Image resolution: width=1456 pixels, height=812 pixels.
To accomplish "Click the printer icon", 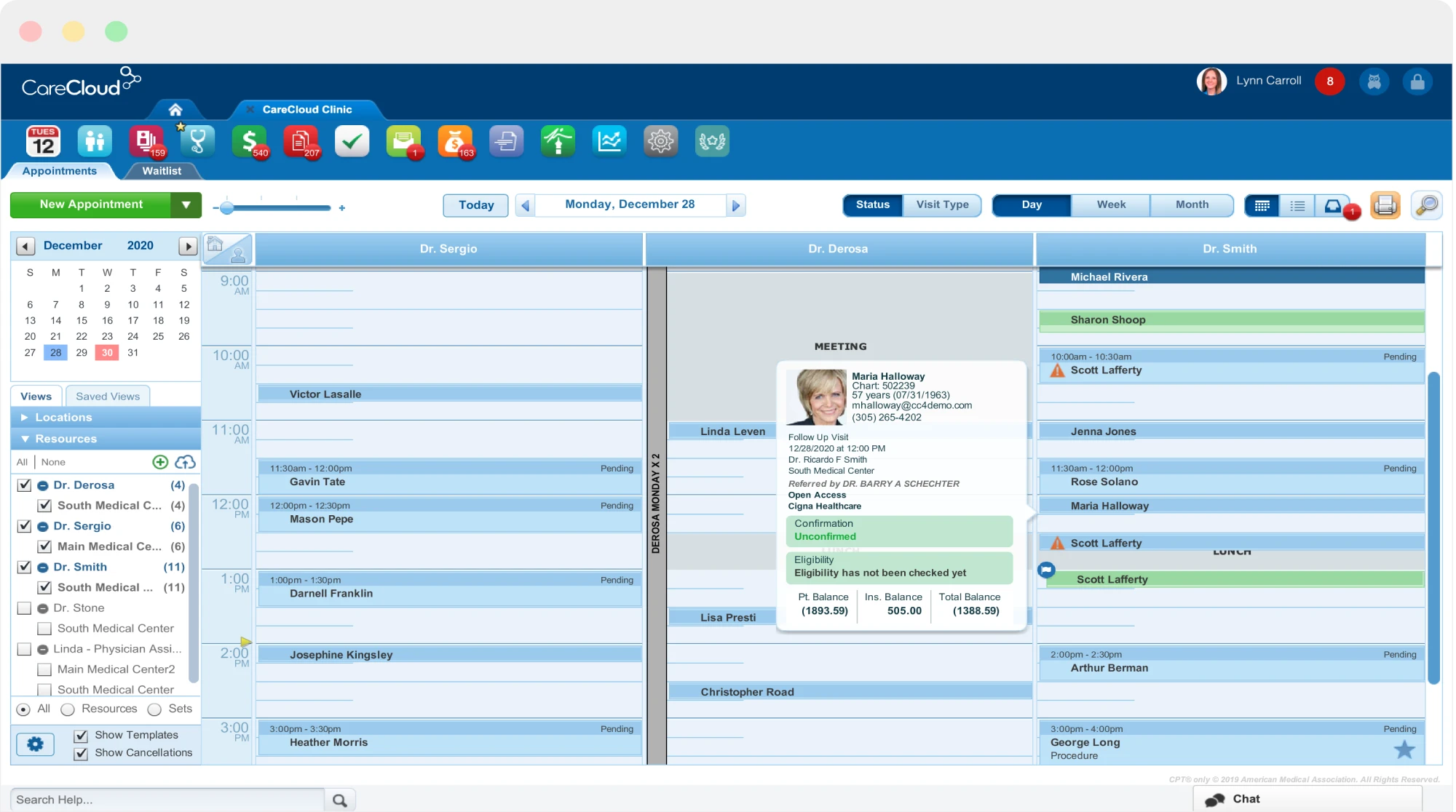I will [x=1385, y=205].
